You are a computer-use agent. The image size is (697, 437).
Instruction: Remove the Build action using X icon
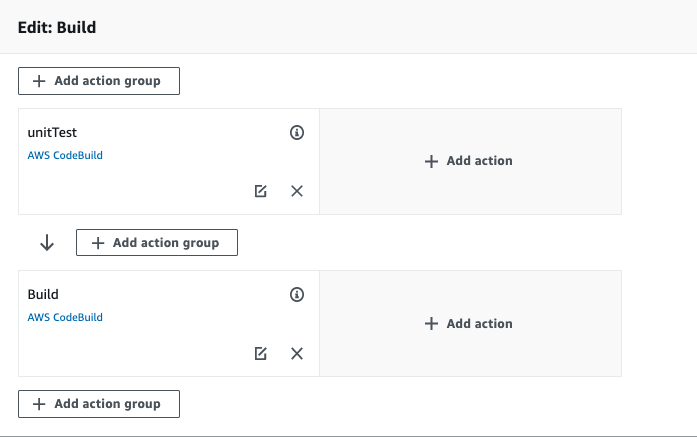(x=297, y=353)
